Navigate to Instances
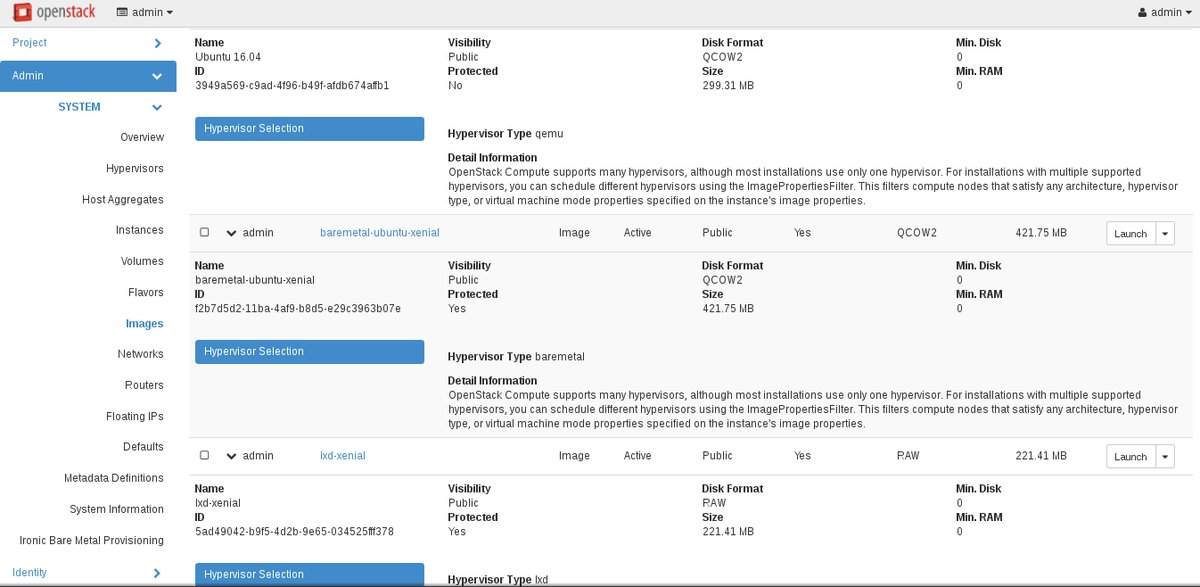1200x587 pixels. 140,230
